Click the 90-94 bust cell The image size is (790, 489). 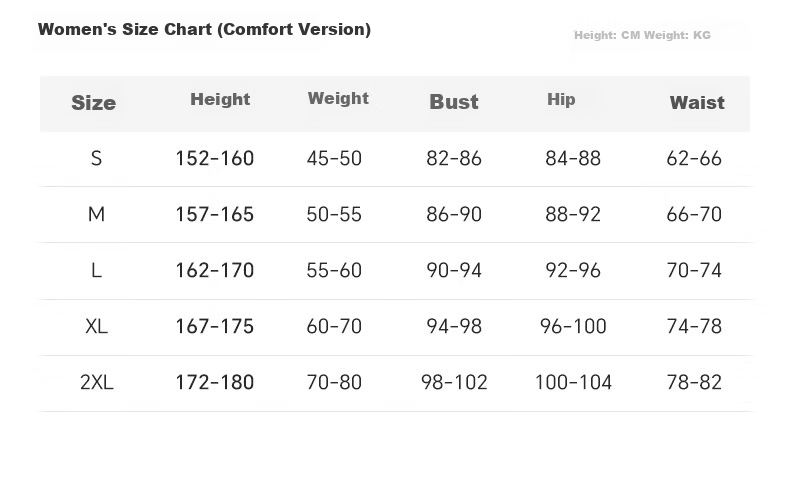[x=454, y=270]
